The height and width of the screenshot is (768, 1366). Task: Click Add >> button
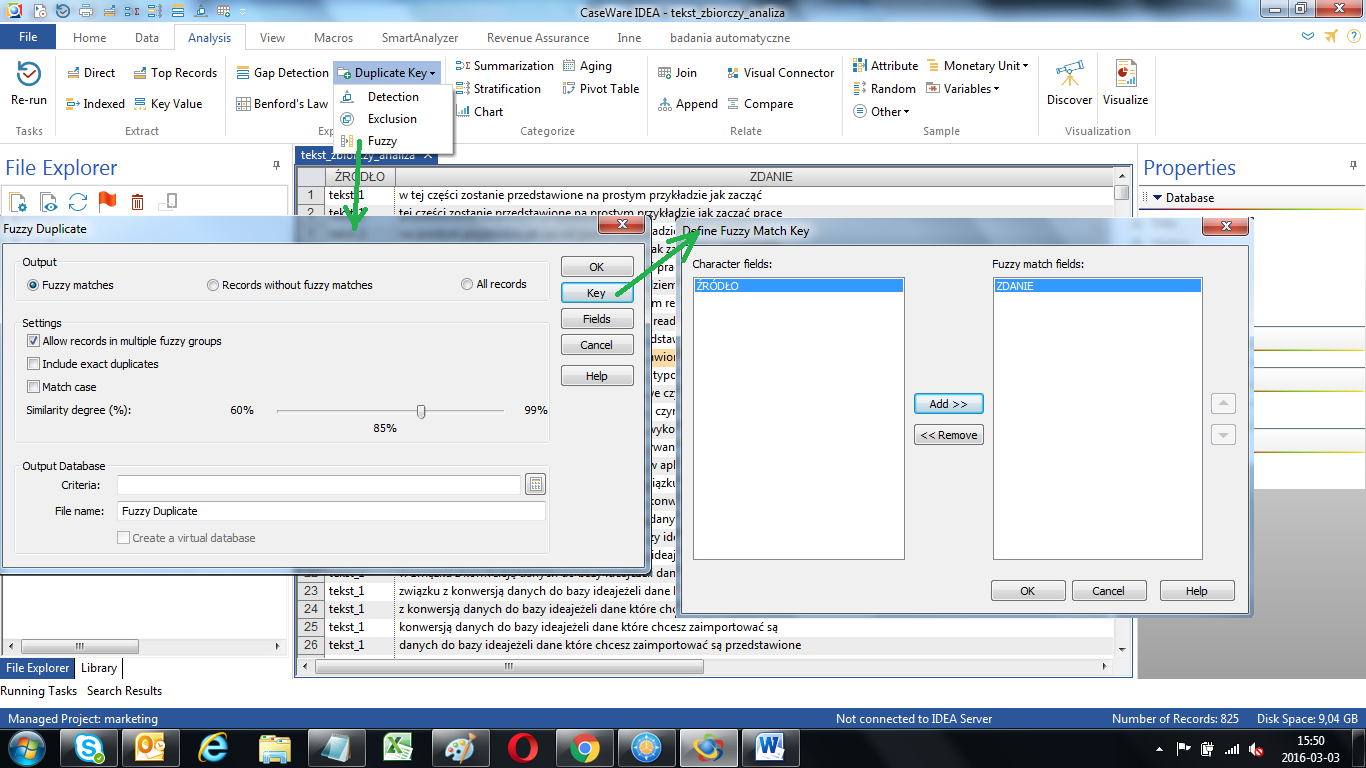[949, 404]
